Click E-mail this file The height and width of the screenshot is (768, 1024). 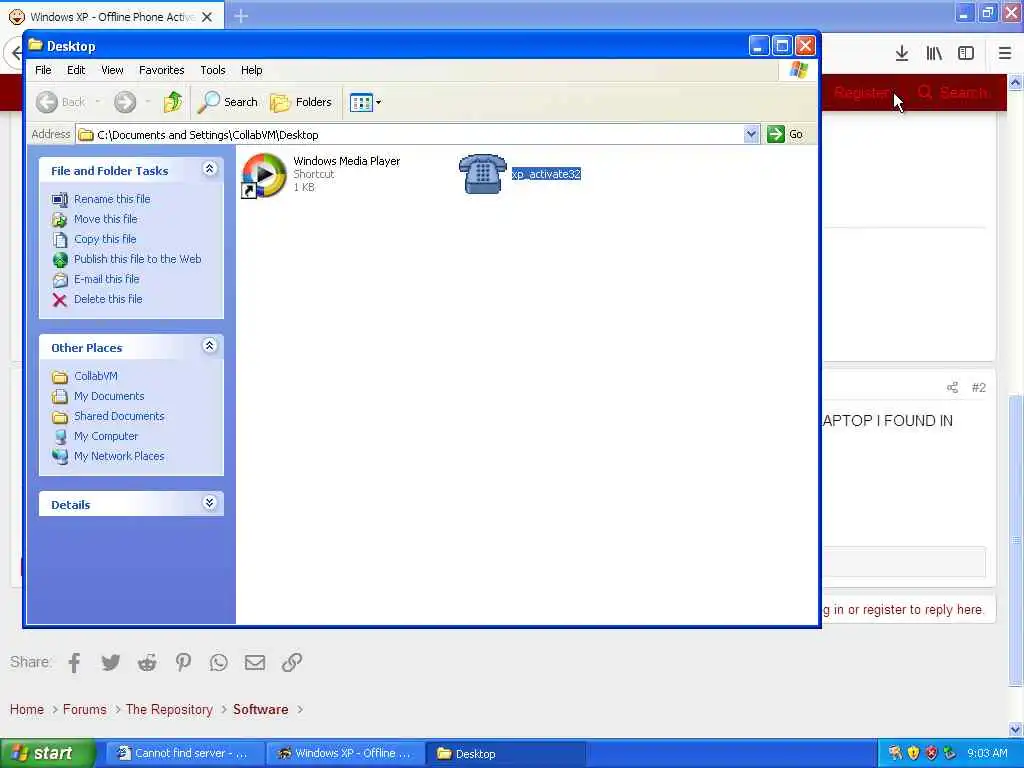point(106,279)
